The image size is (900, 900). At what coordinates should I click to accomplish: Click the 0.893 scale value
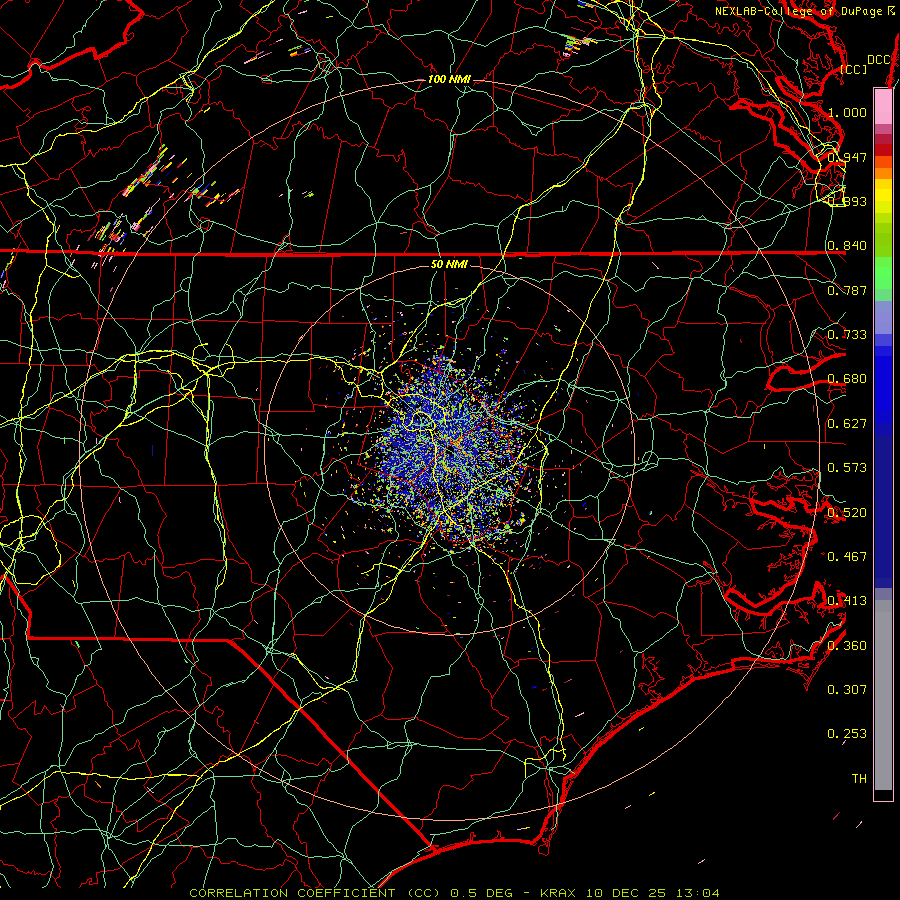(847, 201)
